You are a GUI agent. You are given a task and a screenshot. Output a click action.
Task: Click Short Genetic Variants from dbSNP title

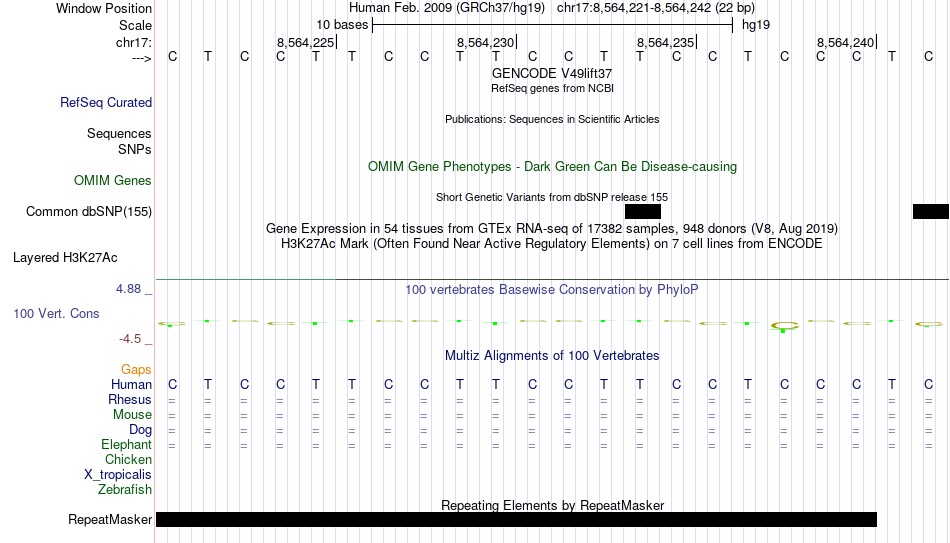tap(552, 198)
